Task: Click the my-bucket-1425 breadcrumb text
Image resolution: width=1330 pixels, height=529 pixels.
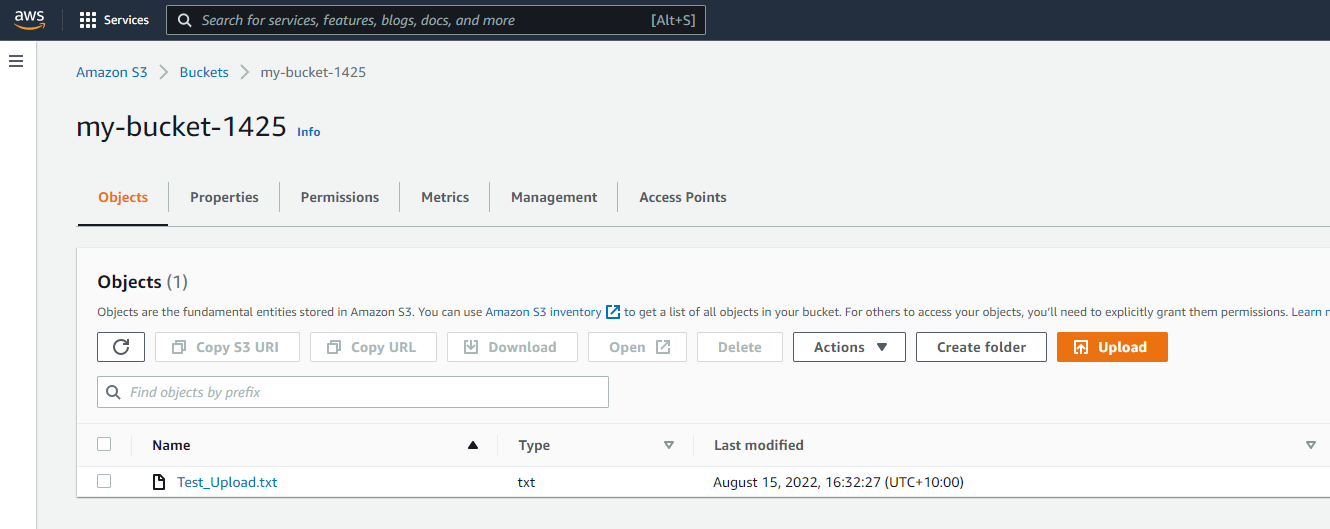Action: [313, 72]
